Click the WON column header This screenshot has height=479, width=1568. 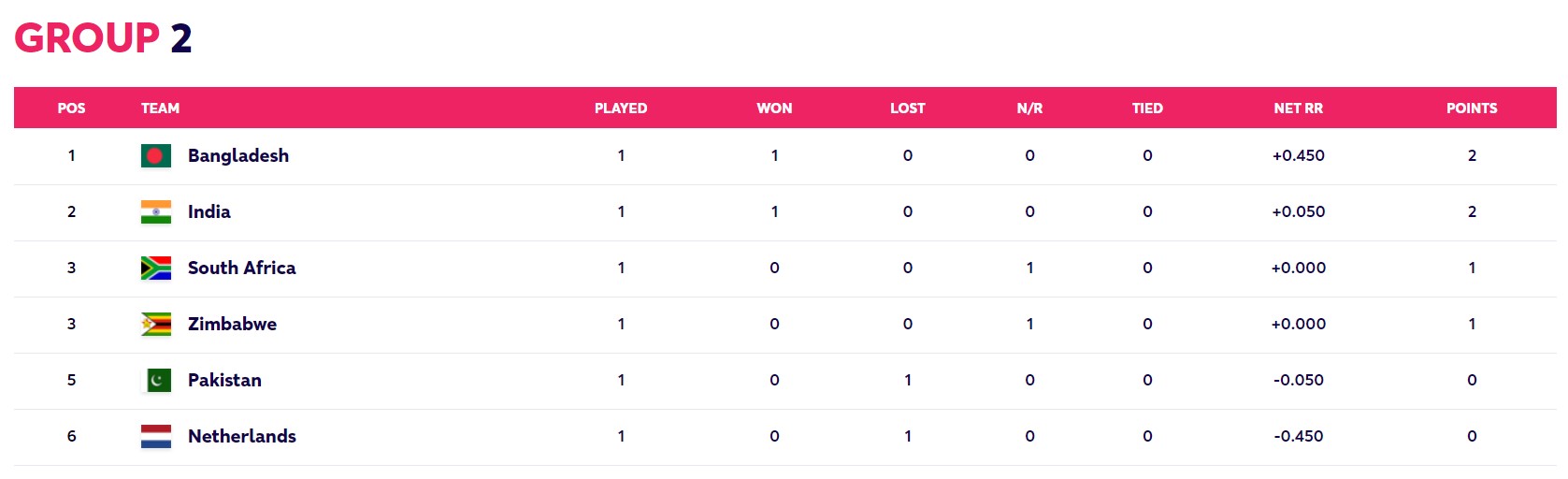point(774,109)
